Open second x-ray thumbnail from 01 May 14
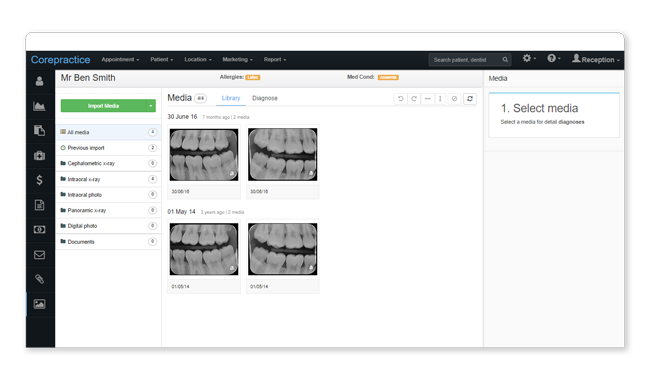Screen dimensions: 650x380 tap(283, 249)
